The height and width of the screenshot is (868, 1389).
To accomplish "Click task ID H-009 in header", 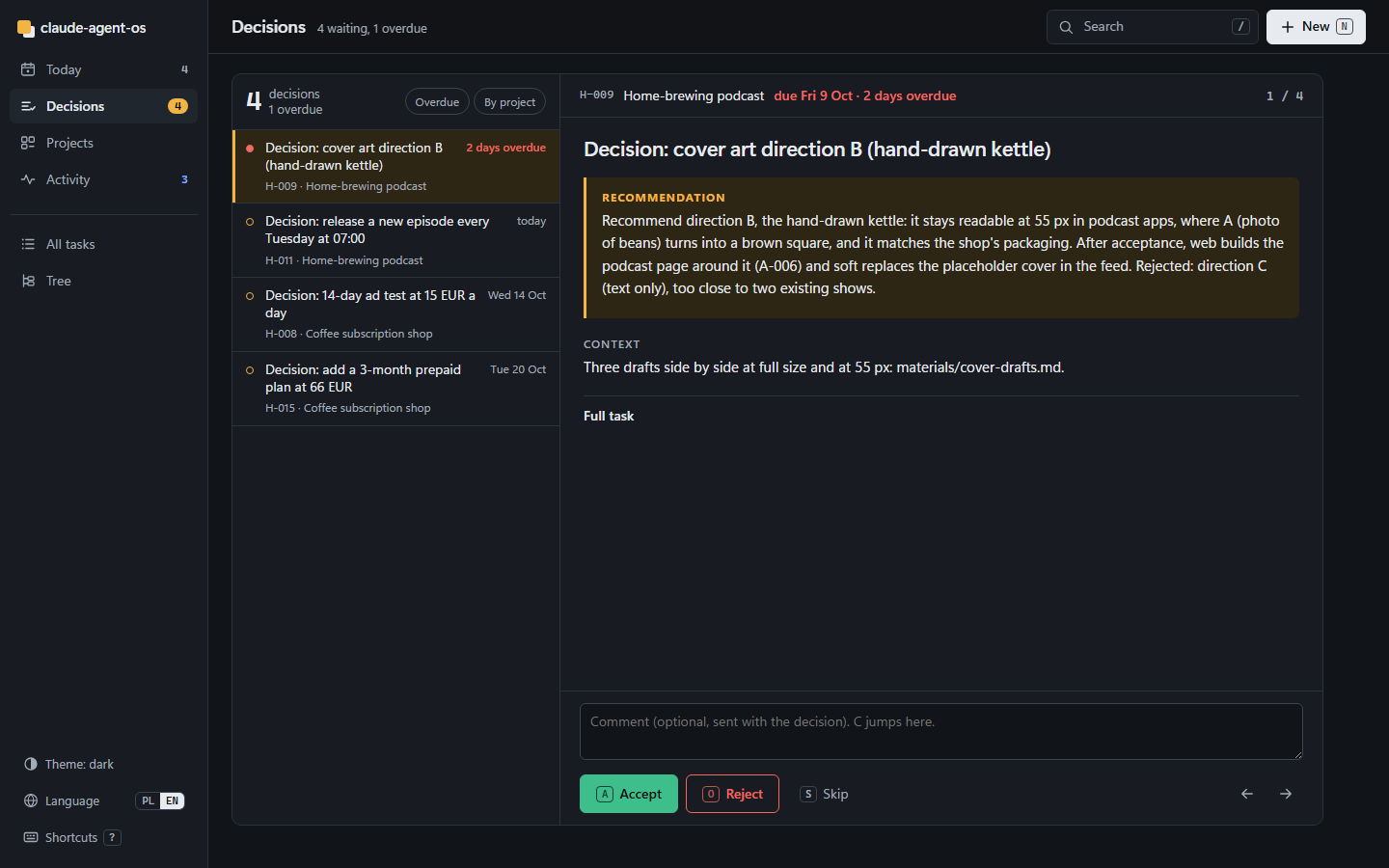I will 596,95.
